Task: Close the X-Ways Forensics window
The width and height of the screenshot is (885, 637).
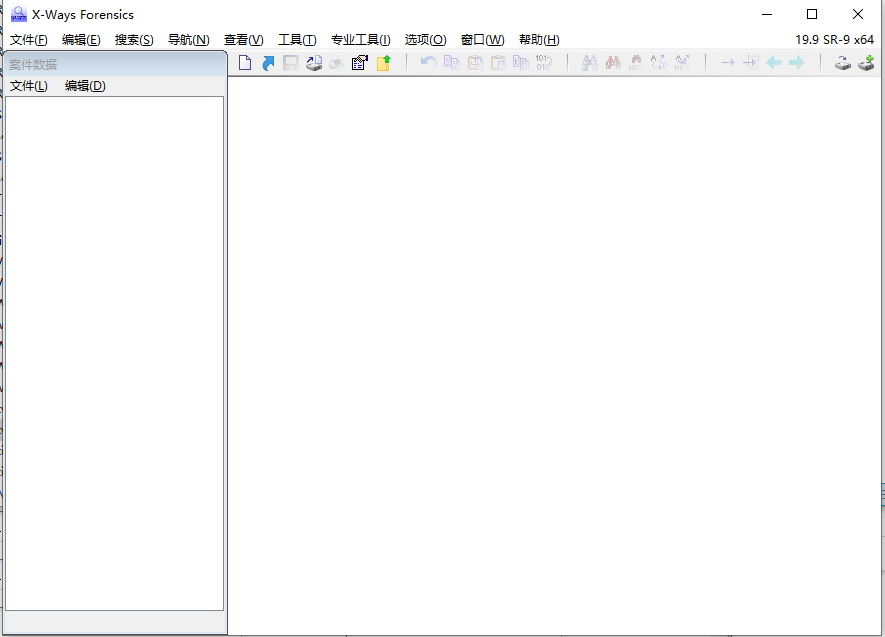Action: [858, 14]
